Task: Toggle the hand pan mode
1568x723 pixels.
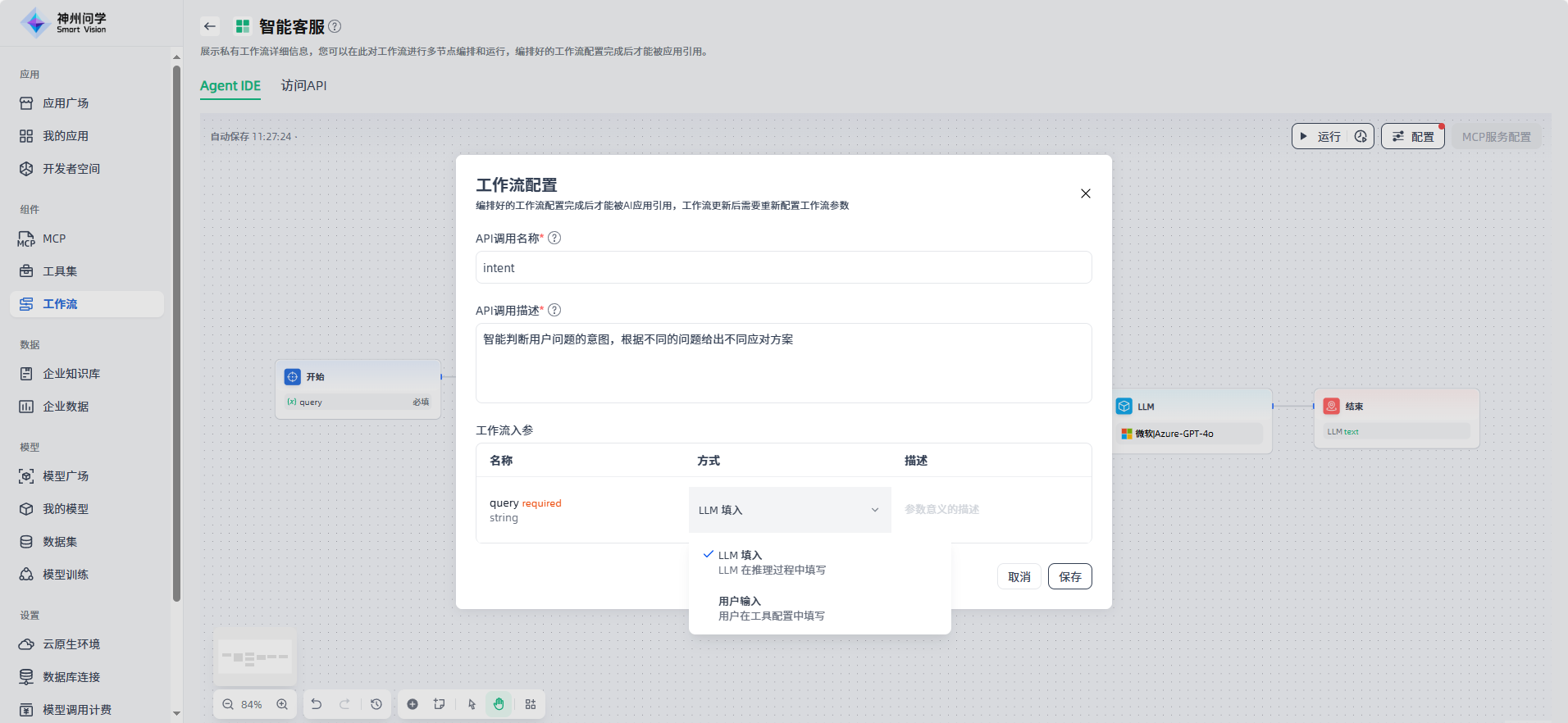Action: pyautogui.click(x=499, y=704)
